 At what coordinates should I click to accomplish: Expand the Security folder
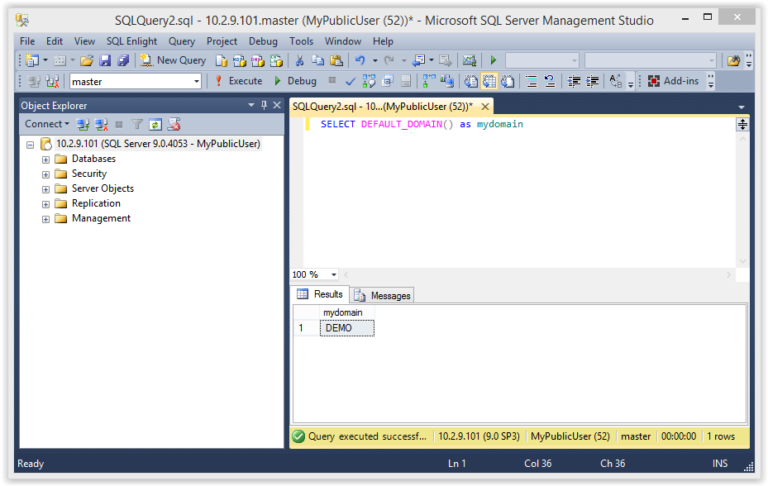click(46, 174)
